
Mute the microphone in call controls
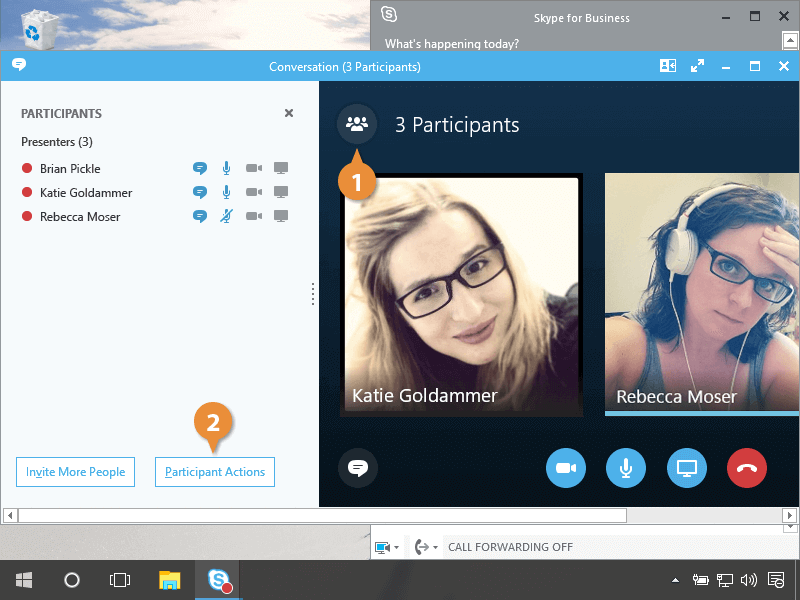click(x=626, y=468)
